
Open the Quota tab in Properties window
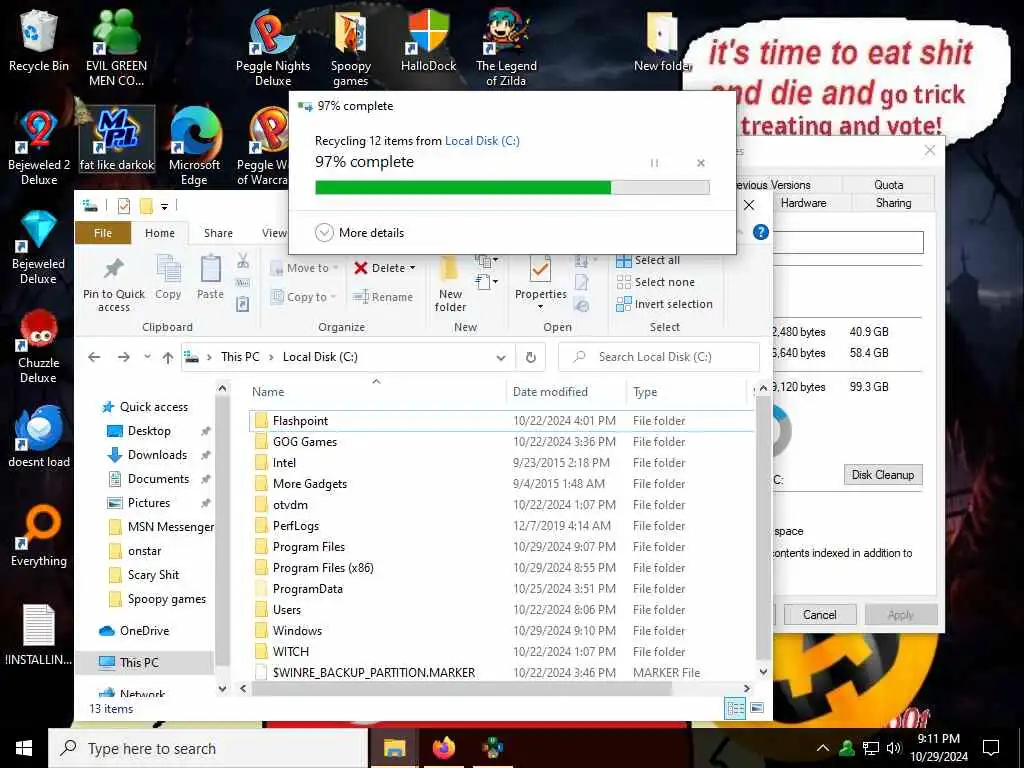pyautogui.click(x=888, y=185)
